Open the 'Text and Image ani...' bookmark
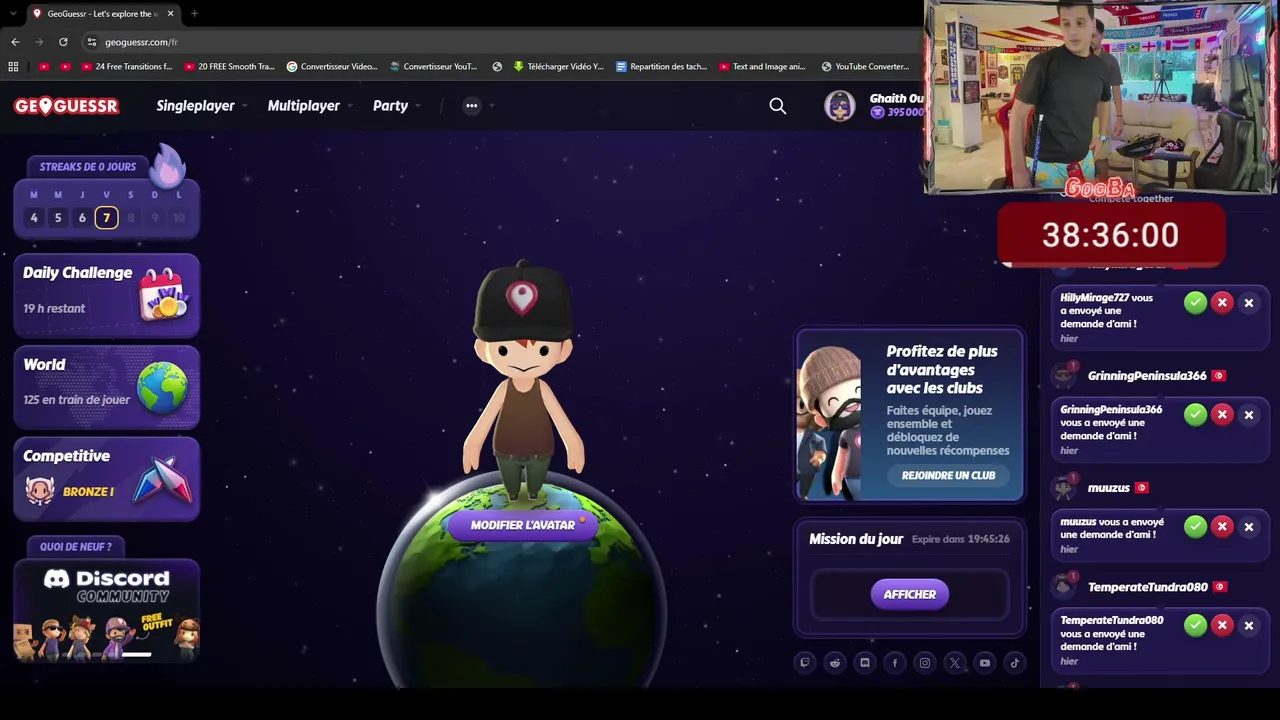The image size is (1280, 720). click(x=762, y=67)
